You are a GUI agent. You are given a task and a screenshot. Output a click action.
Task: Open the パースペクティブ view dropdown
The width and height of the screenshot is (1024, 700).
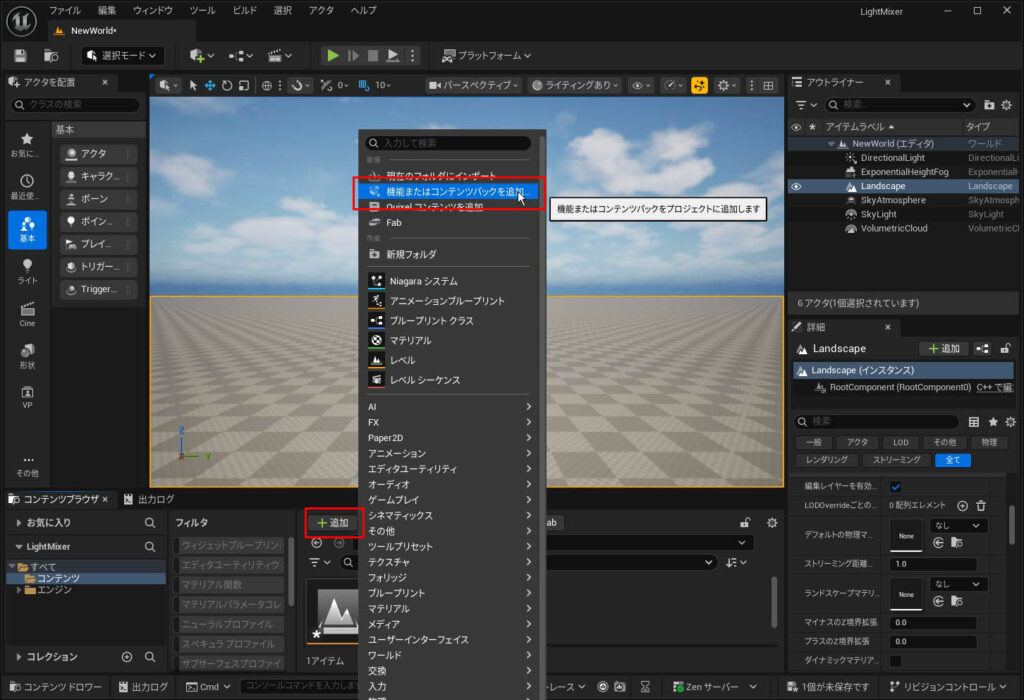(474, 86)
